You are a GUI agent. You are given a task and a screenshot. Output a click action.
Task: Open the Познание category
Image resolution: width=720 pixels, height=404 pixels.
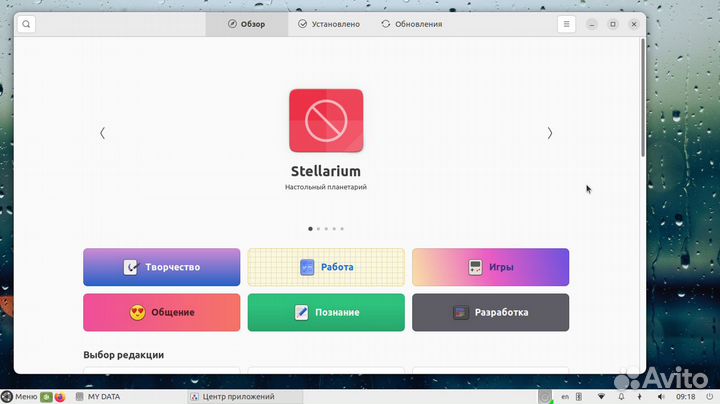(x=326, y=312)
